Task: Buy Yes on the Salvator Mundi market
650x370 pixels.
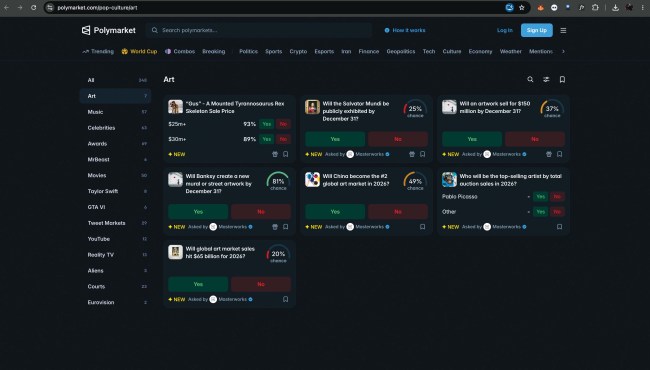Action: coord(335,139)
